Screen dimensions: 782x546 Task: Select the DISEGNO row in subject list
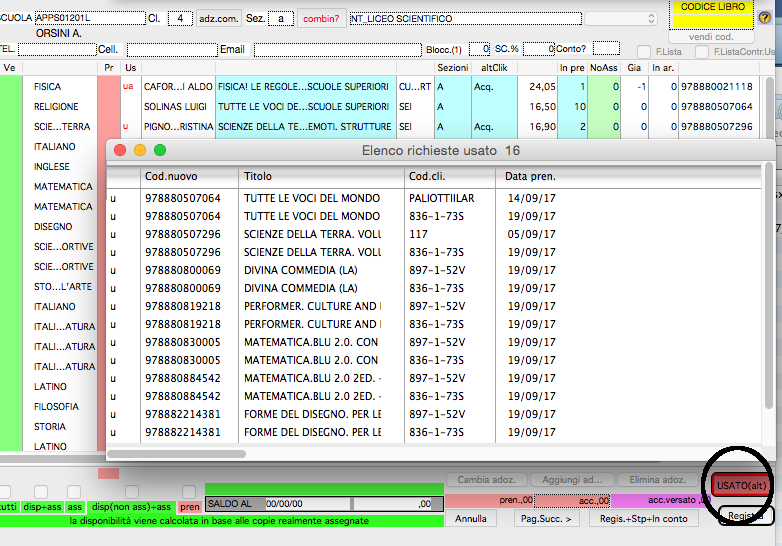pos(53,226)
